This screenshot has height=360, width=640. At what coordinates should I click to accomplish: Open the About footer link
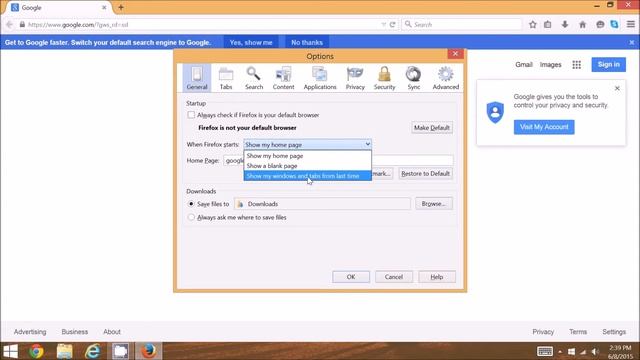[112, 332]
